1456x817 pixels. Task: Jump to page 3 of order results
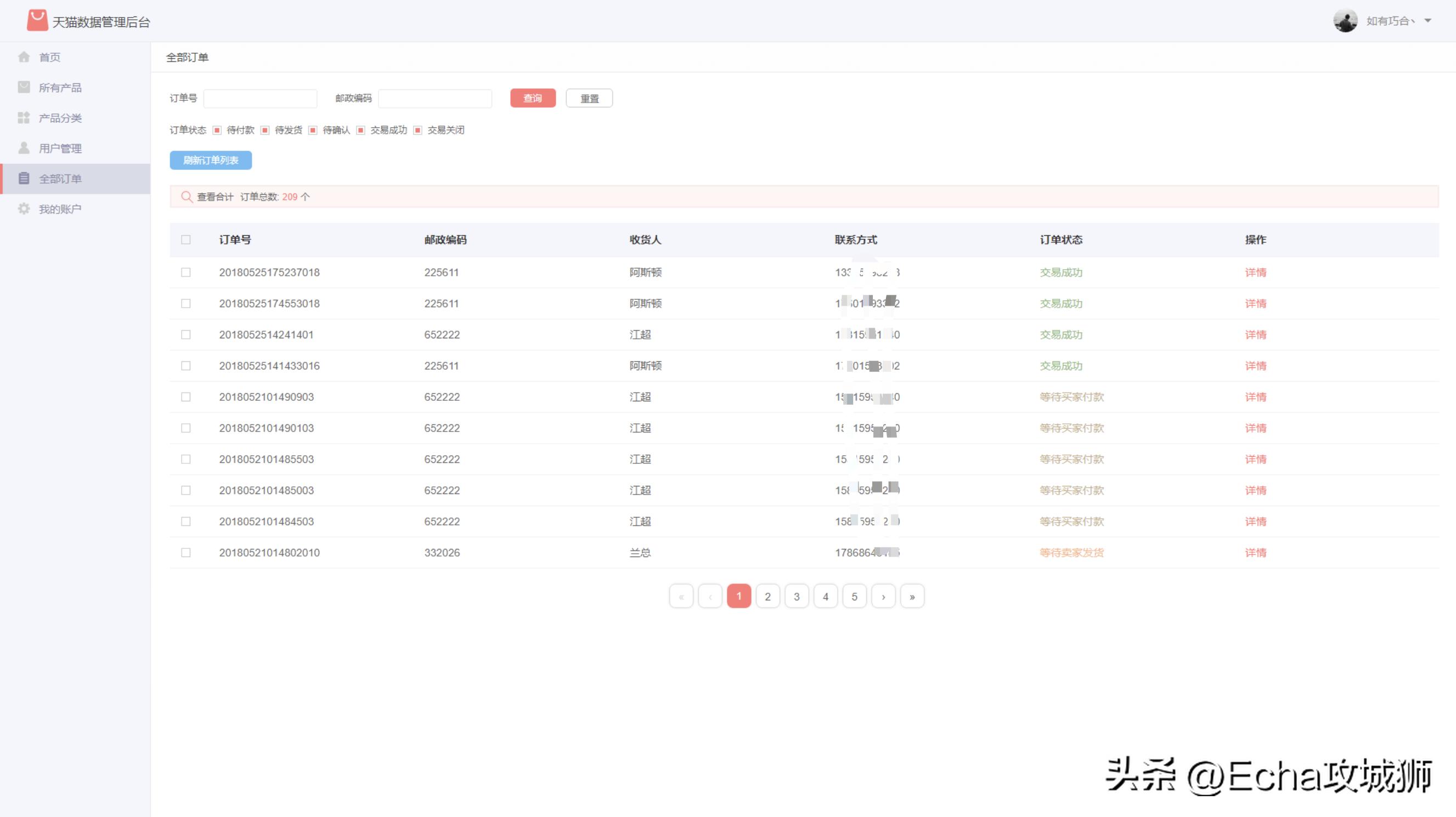click(797, 596)
